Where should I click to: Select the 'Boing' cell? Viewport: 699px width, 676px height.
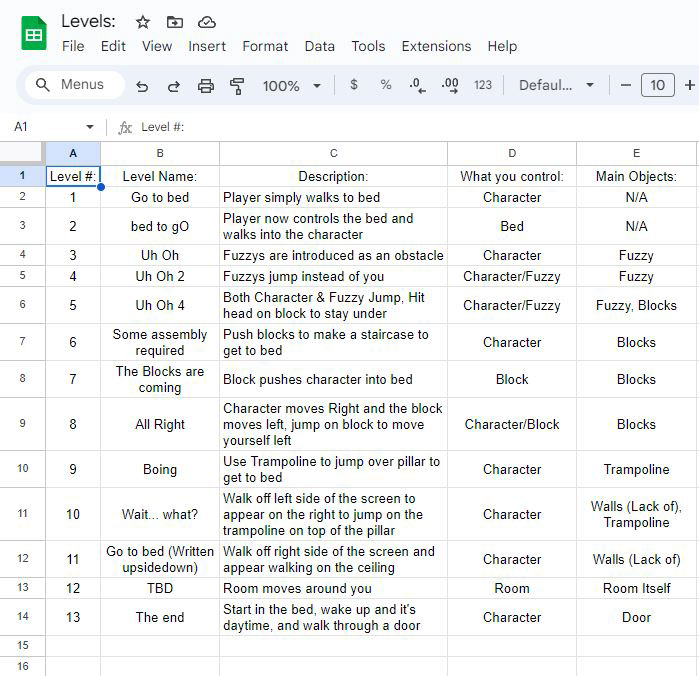[160, 469]
